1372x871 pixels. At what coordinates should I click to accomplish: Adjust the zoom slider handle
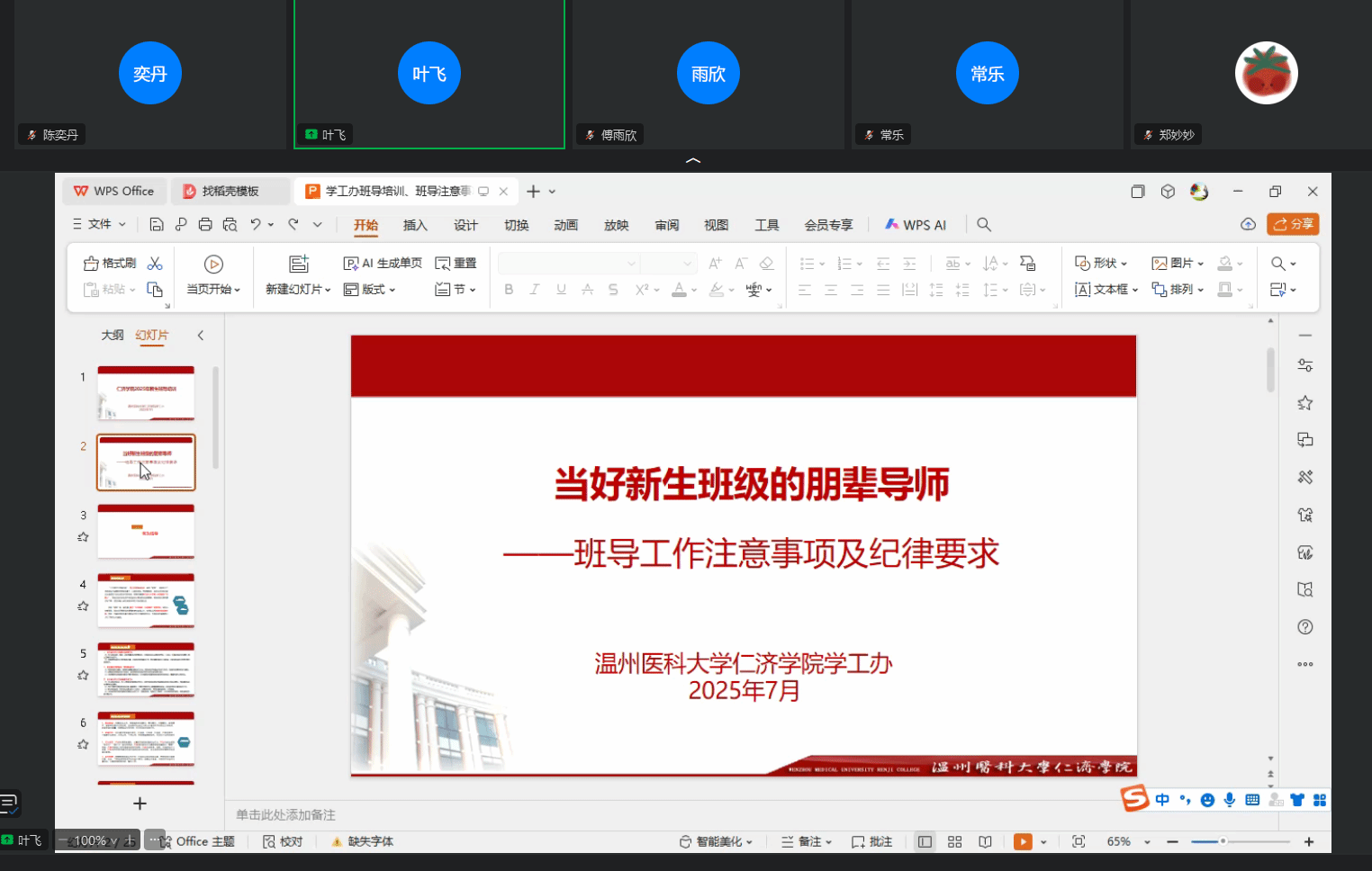[x=1223, y=841]
